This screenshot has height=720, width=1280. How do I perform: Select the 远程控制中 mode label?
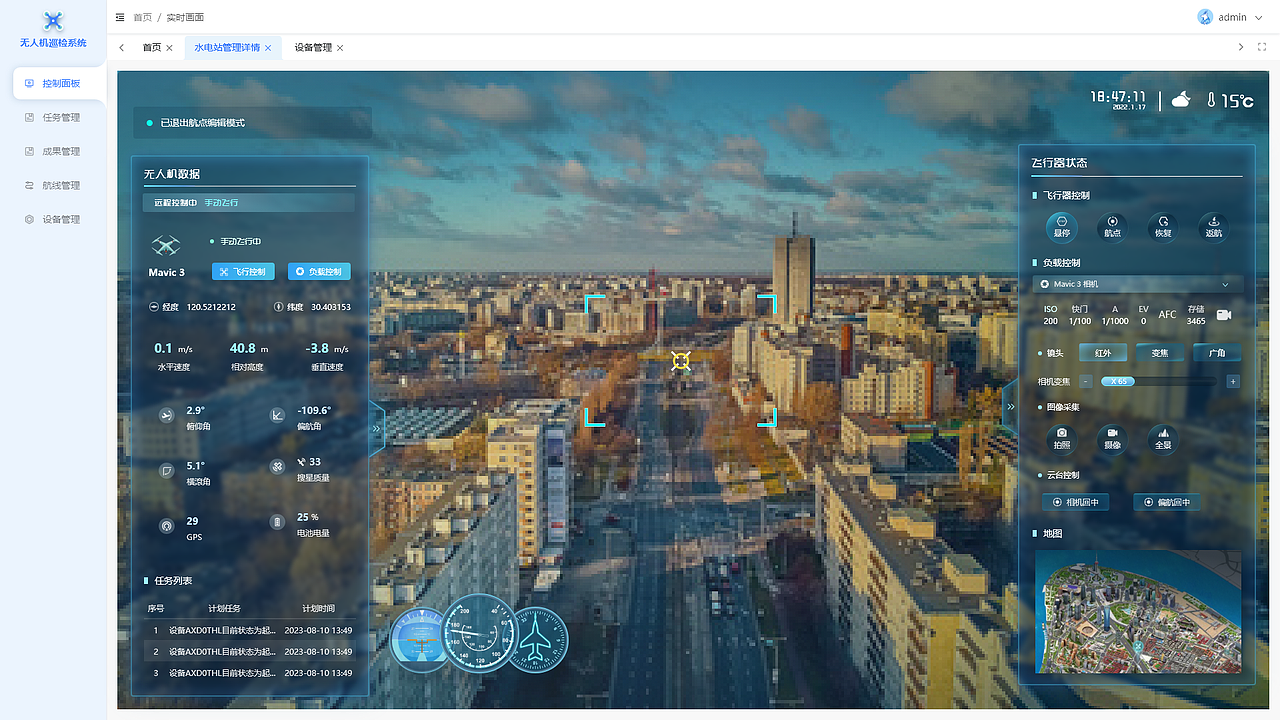(176, 202)
